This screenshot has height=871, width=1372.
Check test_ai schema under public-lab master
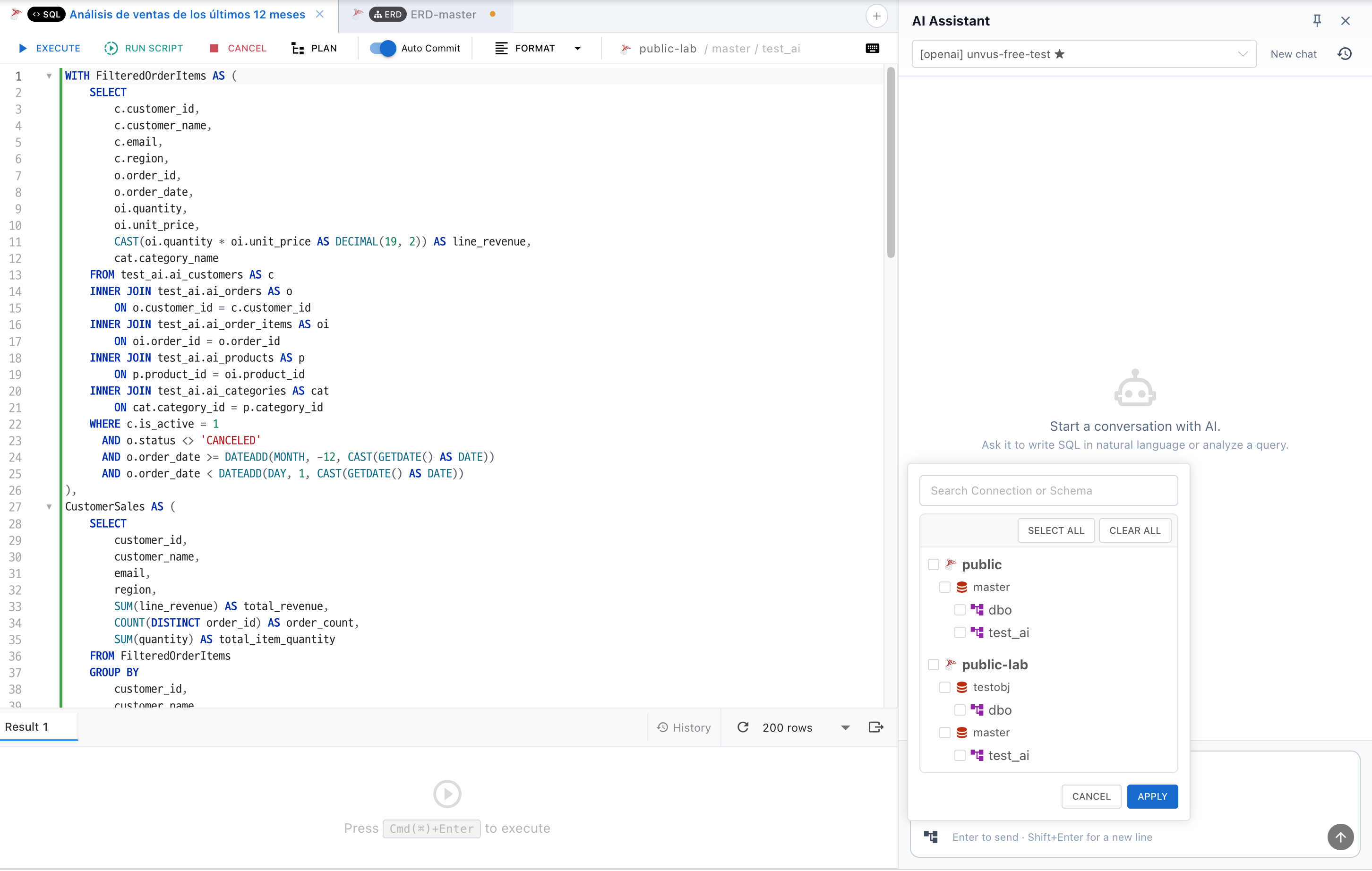pyautogui.click(x=960, y=756)
